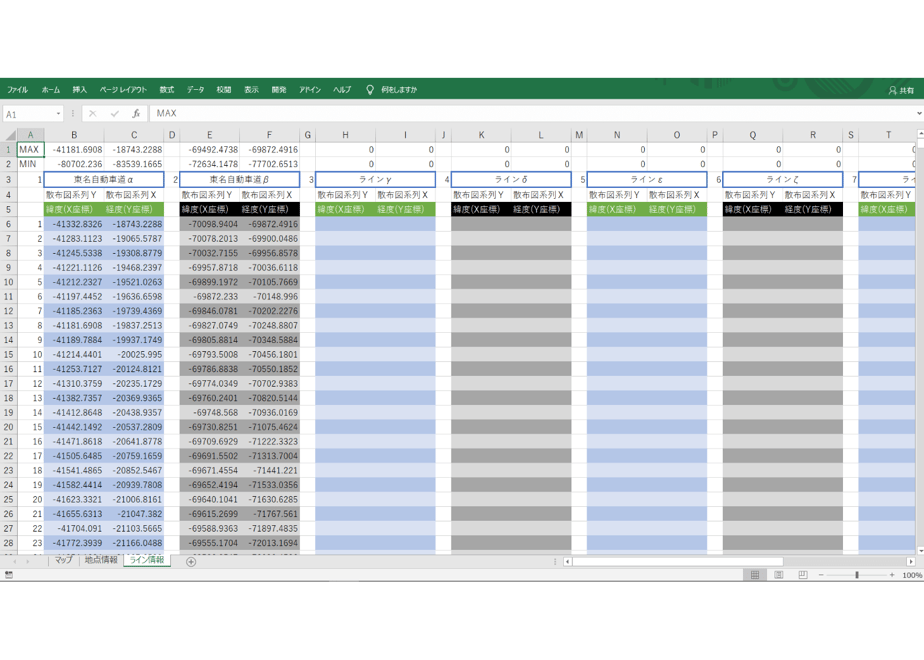Click the zoom slider handle
Image resolution: width=924 pixels, height=660 pixels.
(x=857, y=575)
